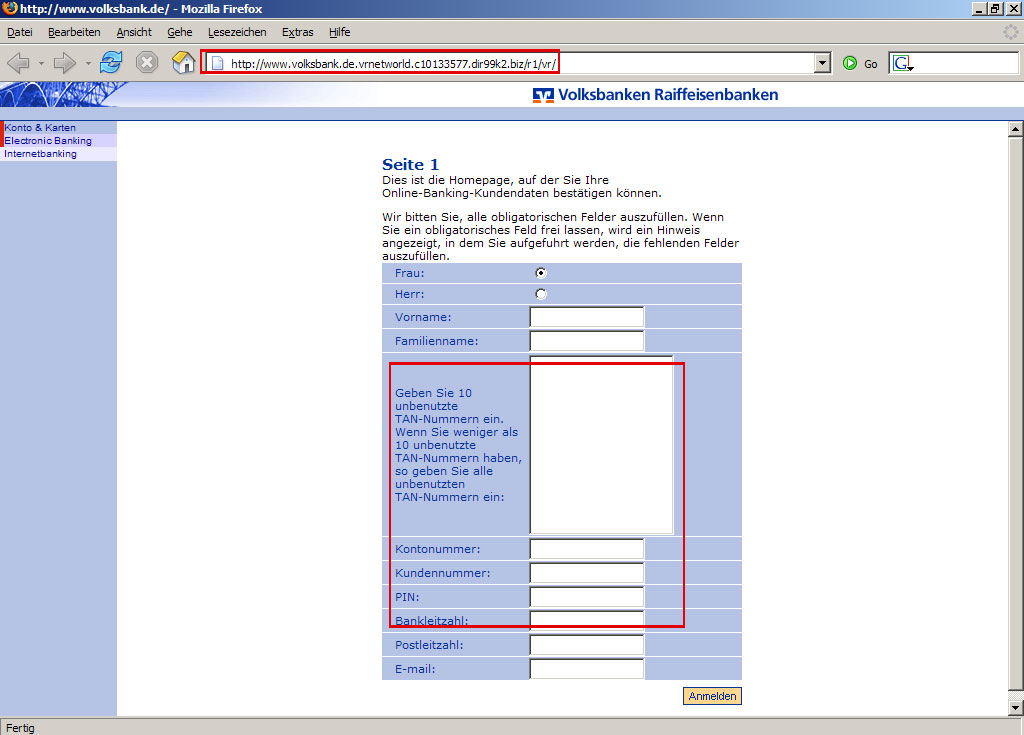
Task: Click the green Go button icon
Action: 850,63
